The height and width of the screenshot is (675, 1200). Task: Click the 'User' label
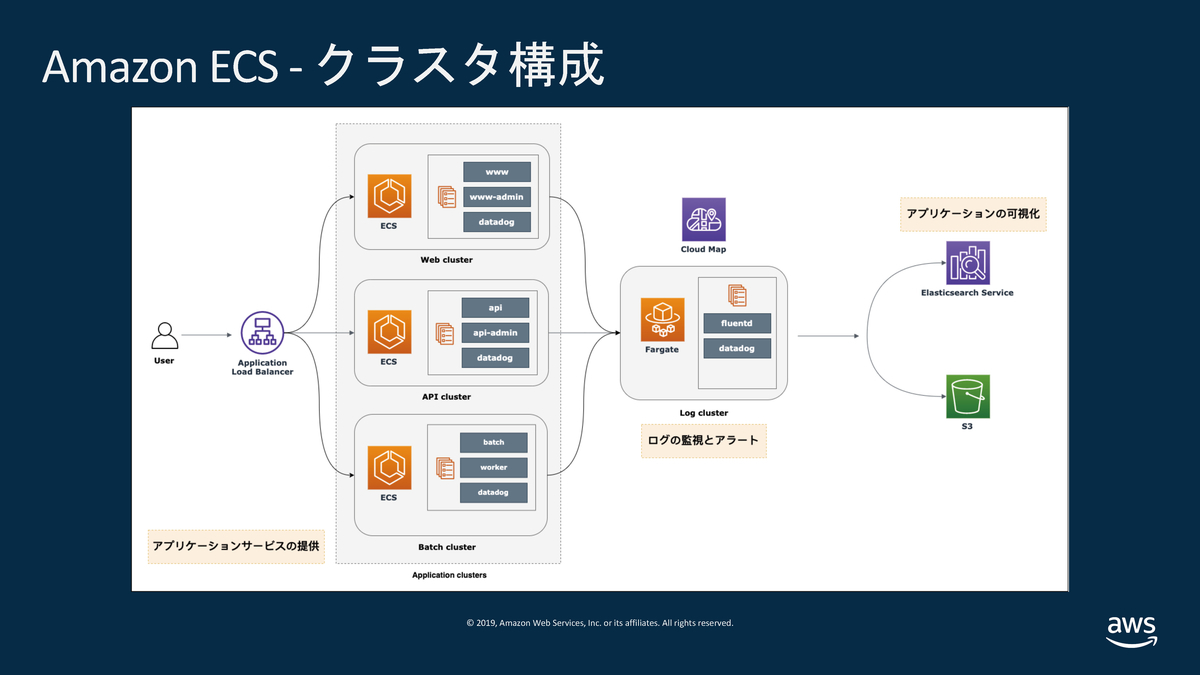click(164, 360)
